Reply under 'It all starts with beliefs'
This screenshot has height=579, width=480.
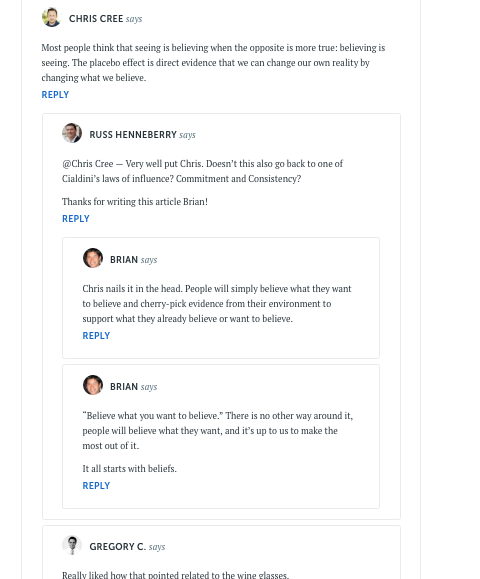pos(96,486)
